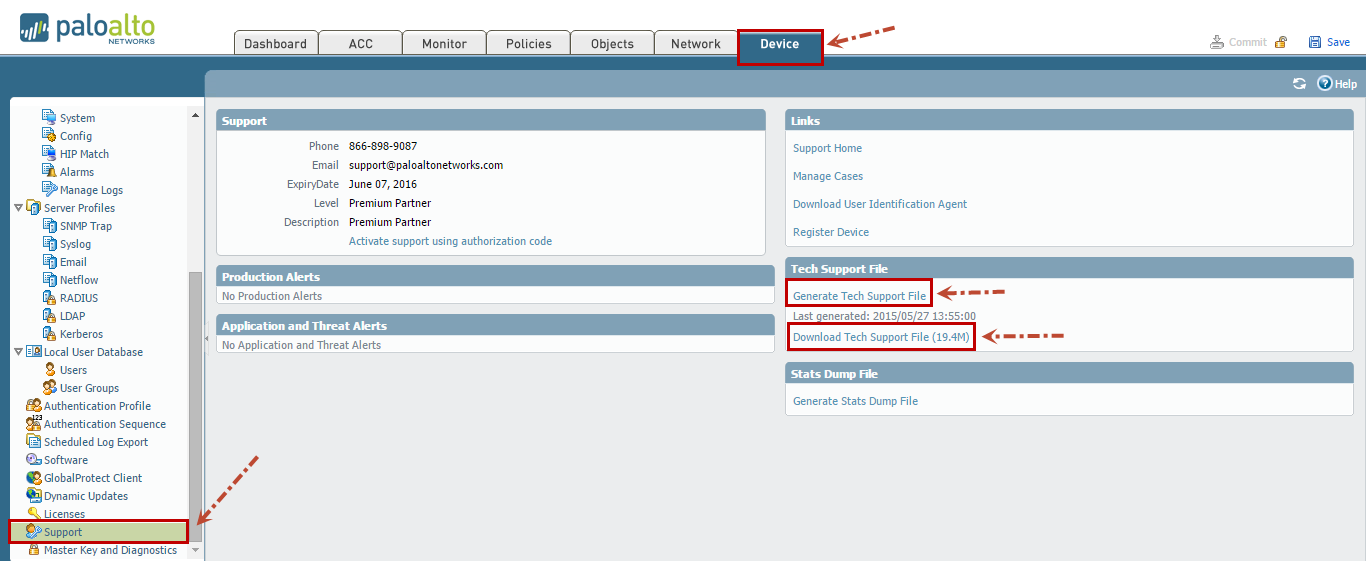
Task: Click the RADIUS profile icon in sidebar
Action: tap(50, 298)
